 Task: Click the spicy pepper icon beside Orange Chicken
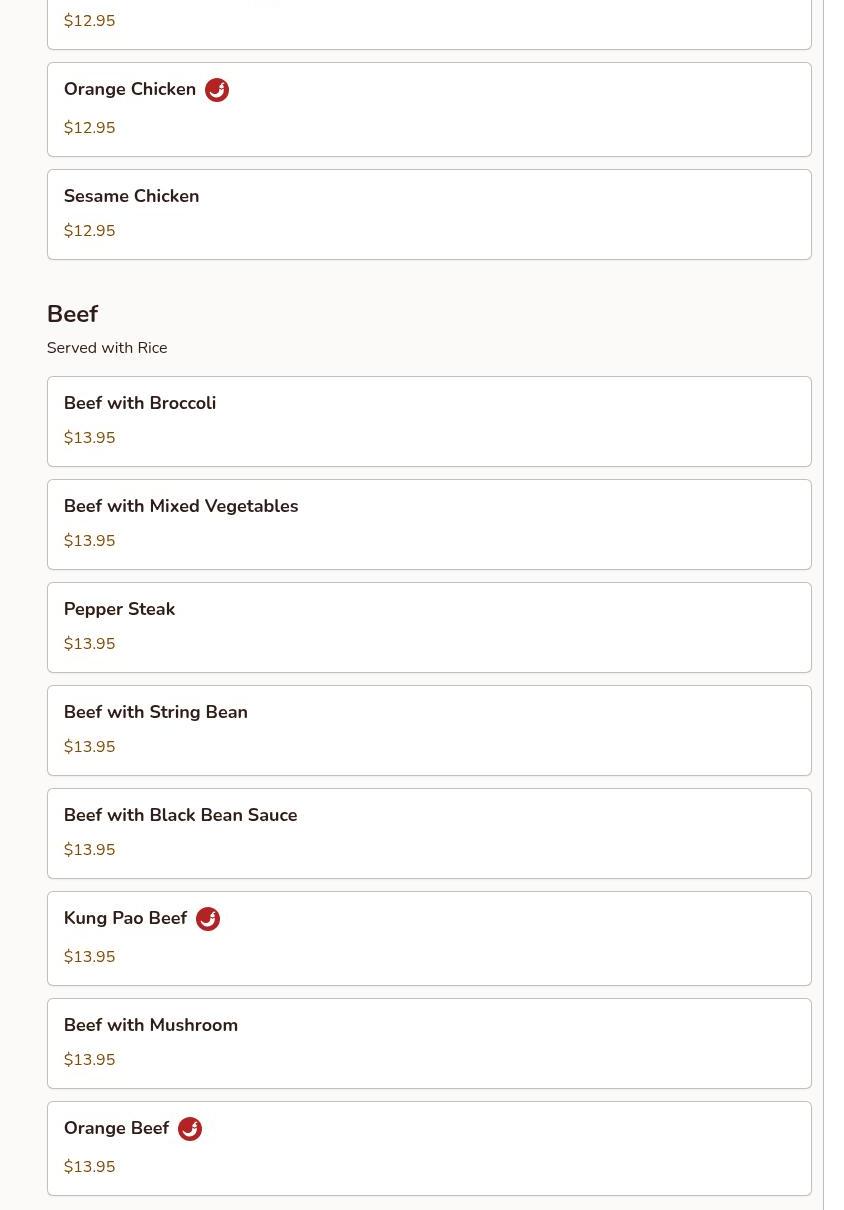[217, 90]
